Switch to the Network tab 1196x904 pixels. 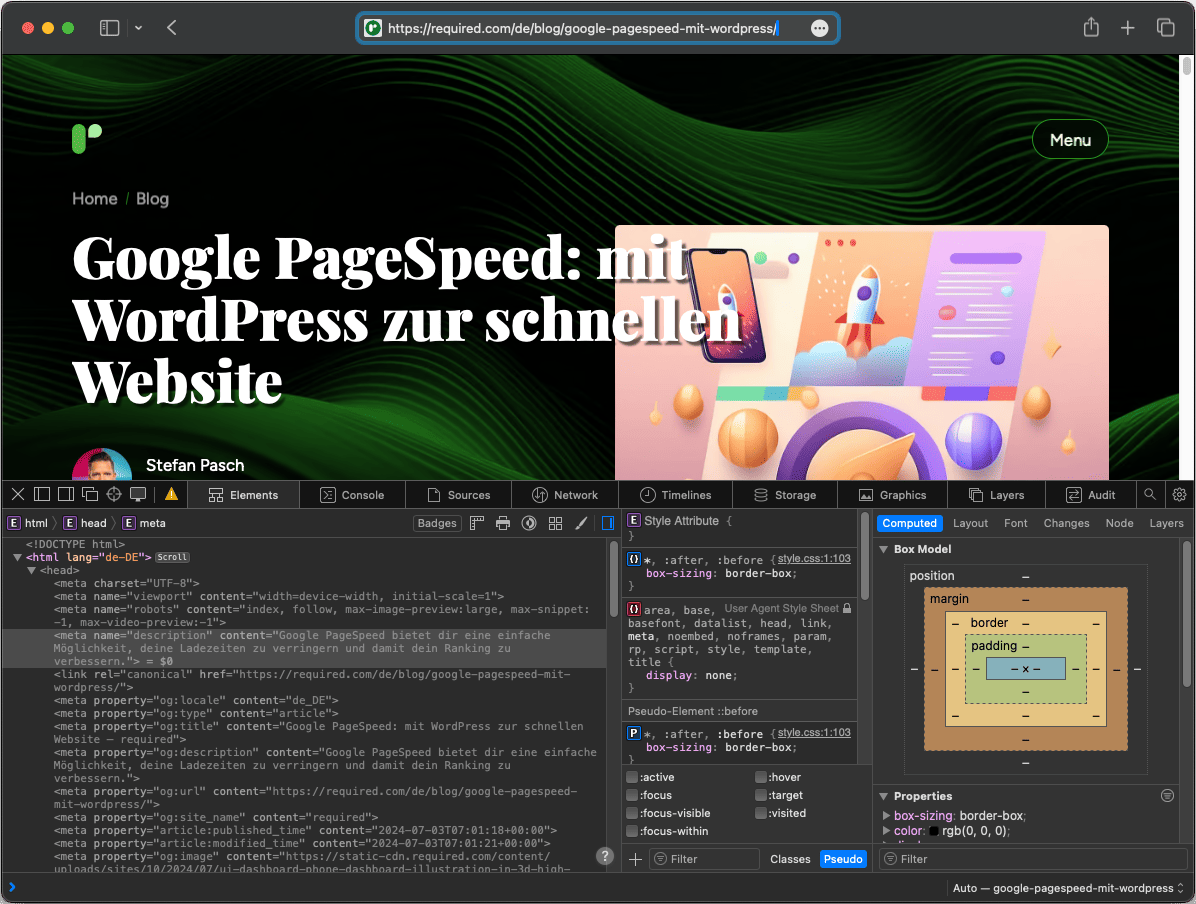(565, 494)
